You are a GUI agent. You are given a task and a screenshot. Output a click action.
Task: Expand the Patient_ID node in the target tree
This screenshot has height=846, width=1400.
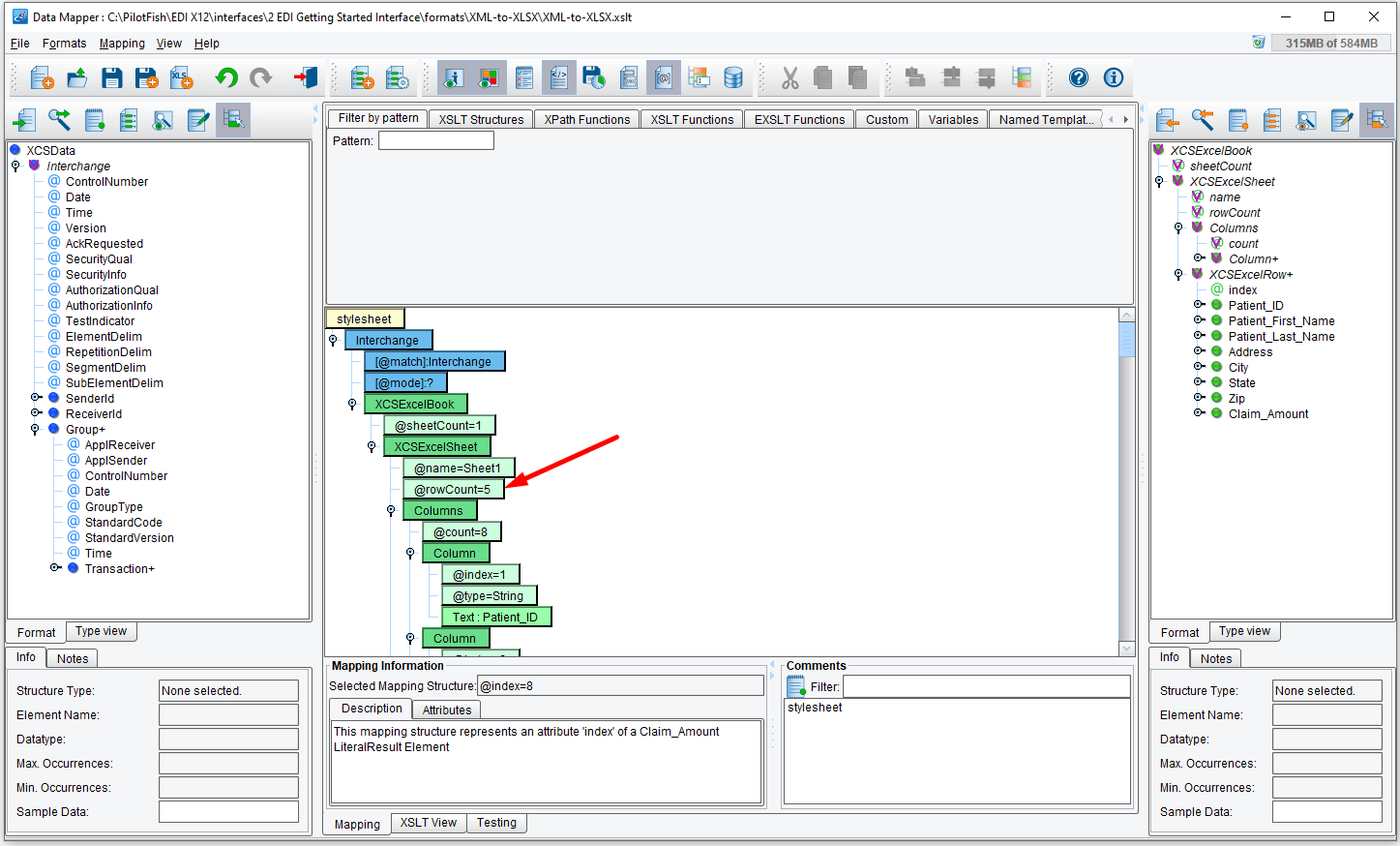tap(1199, 305)
